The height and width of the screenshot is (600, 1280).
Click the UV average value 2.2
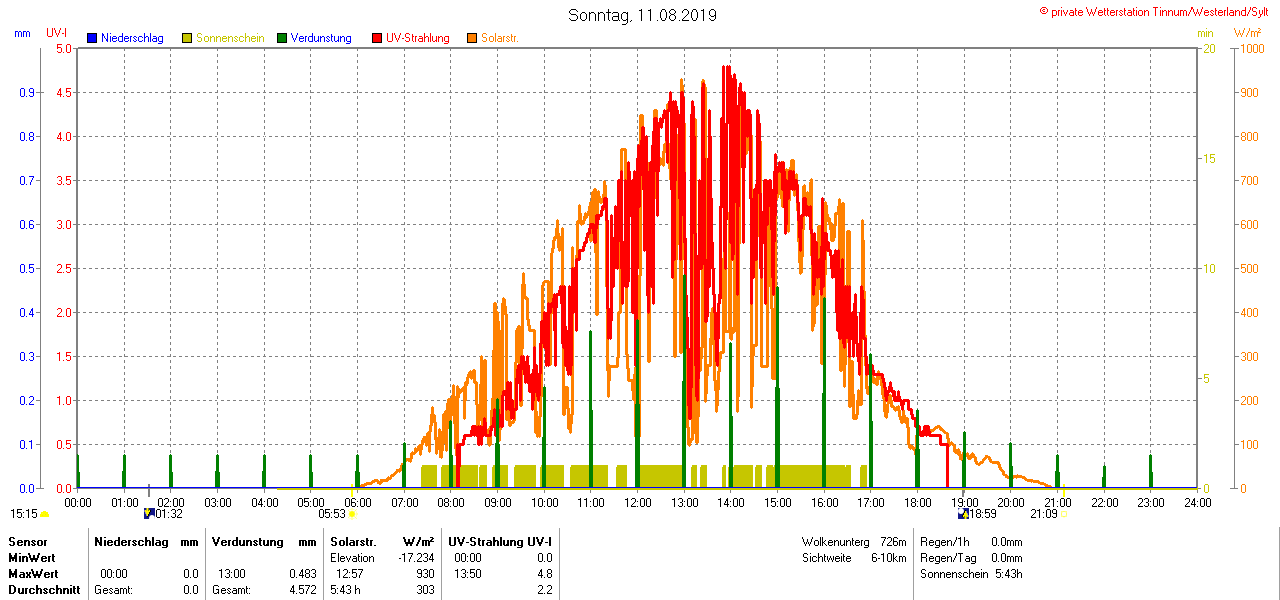pos(544,590)
